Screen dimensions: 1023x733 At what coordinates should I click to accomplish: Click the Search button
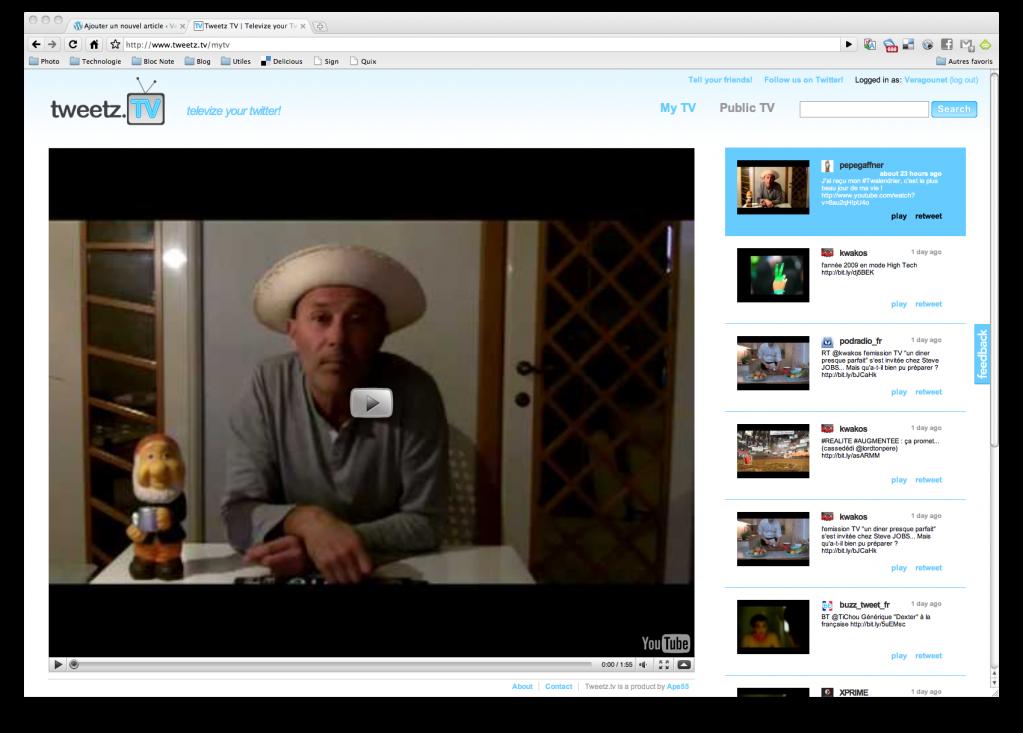point(954,109)
